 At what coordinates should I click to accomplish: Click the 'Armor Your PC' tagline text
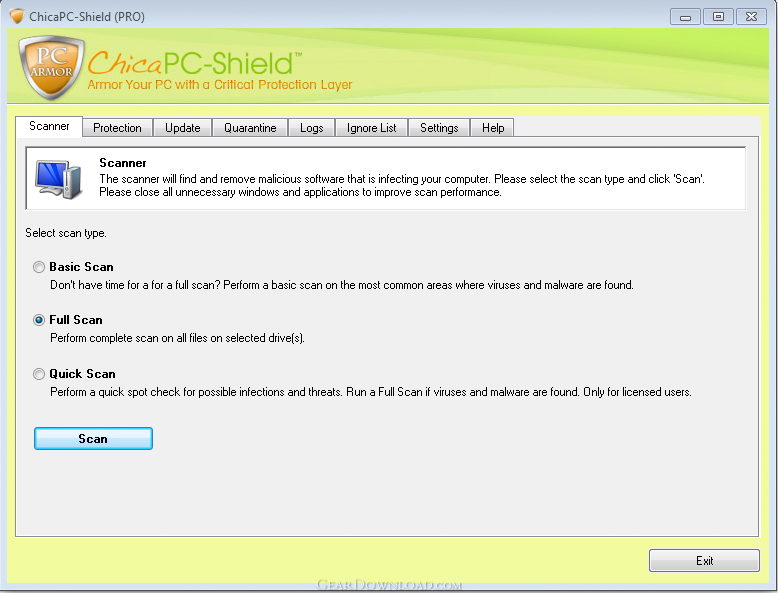pyautogui.click(x=220, y=85)
